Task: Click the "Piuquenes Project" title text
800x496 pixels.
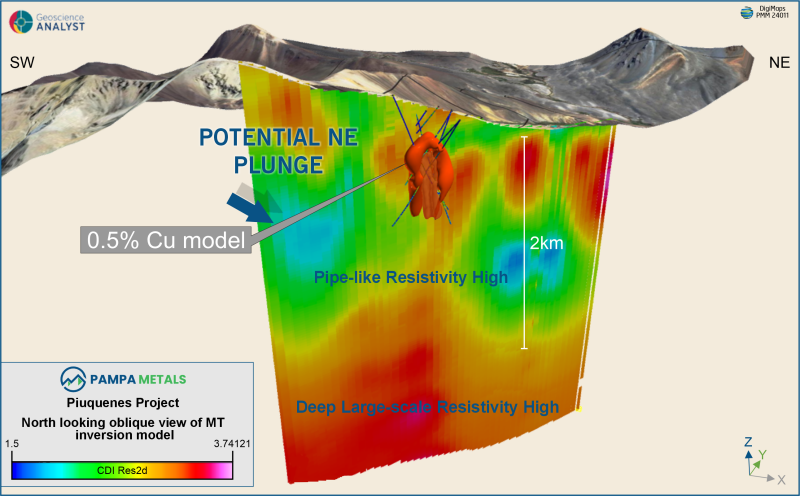Action: coord(122,403)
